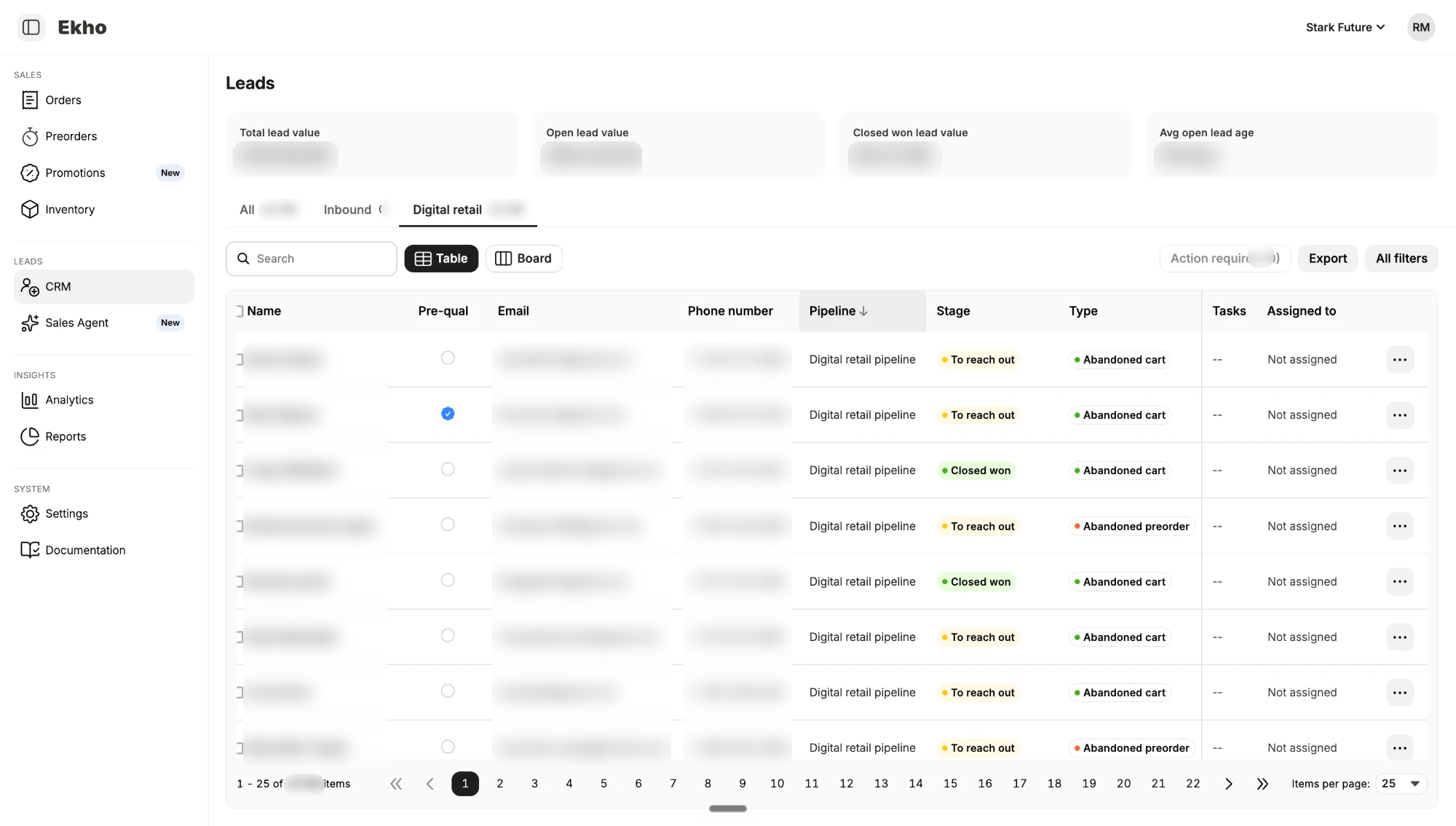Click the horizontal scrollbar handle below the table
1456x826 pixels.
(x=728, y=809)
